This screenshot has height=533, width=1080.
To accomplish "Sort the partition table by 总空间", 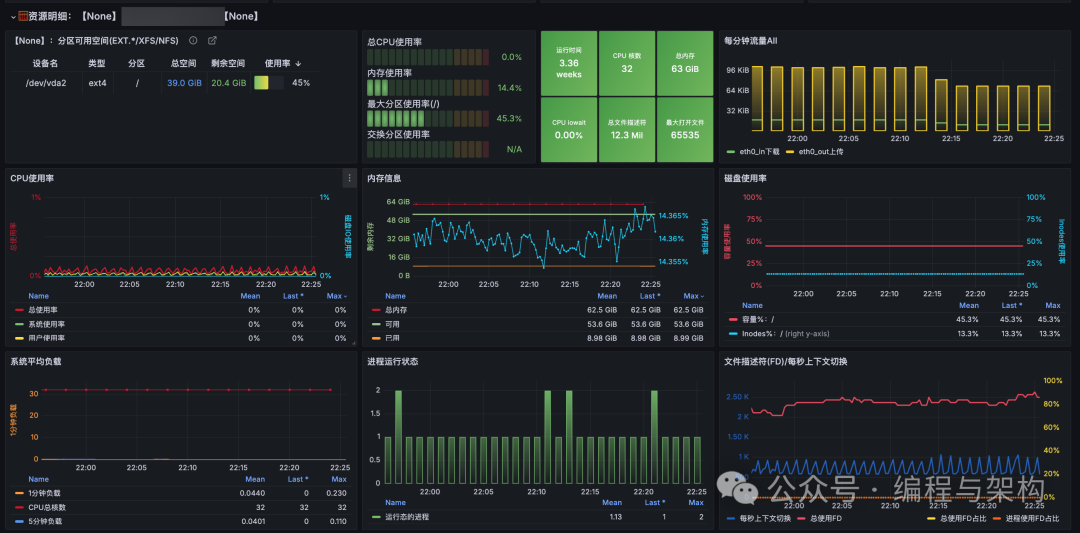I will (x=183, y=63).
